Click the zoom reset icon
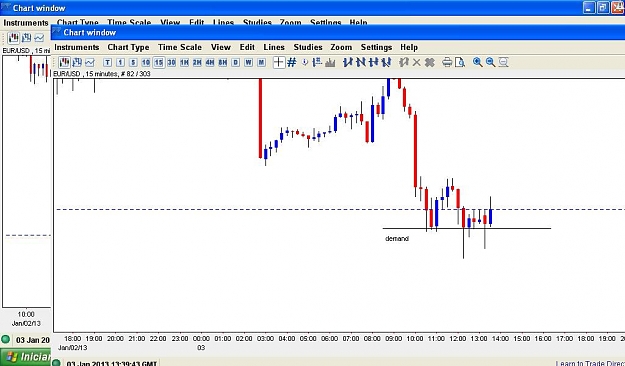This screenshot has width=625, height=366. pyautogui.click(x=503, y=62)
